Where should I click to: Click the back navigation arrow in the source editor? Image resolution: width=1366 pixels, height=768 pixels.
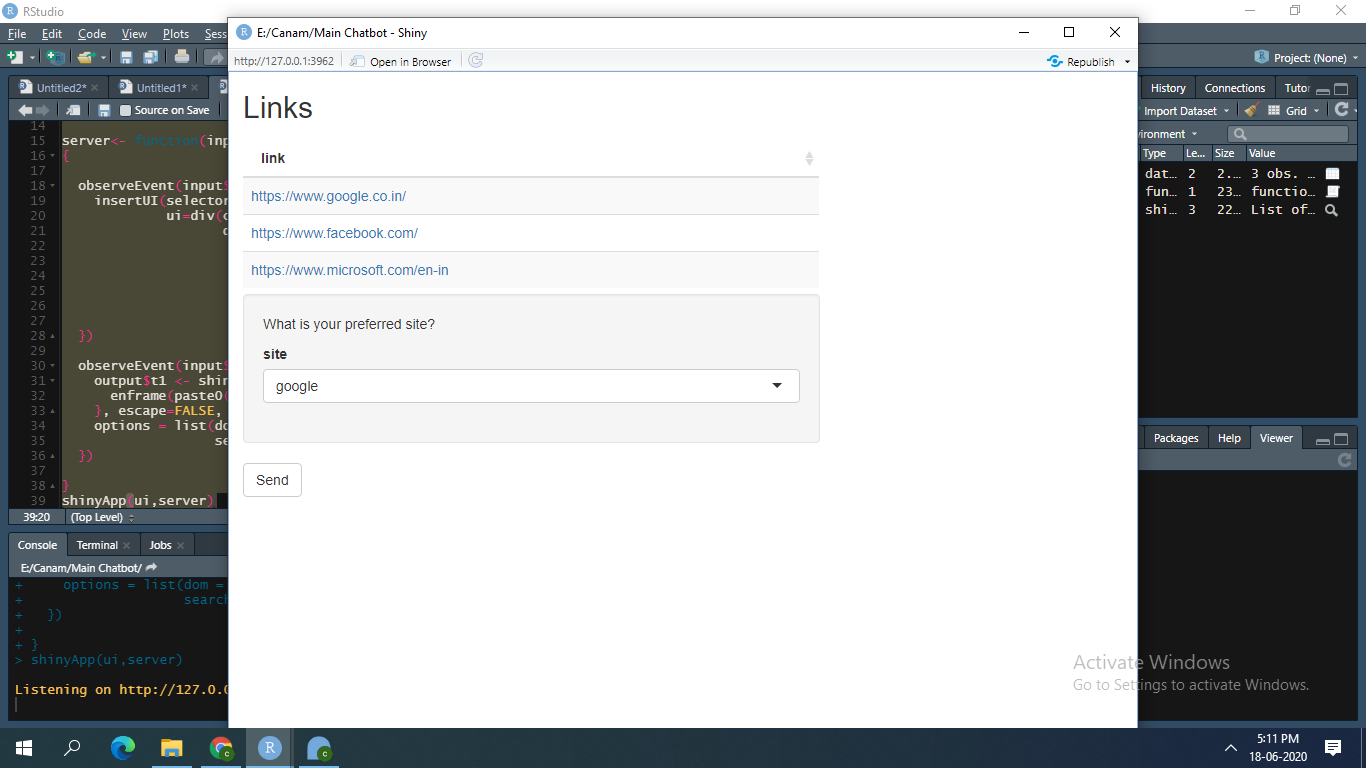(25, 110)
